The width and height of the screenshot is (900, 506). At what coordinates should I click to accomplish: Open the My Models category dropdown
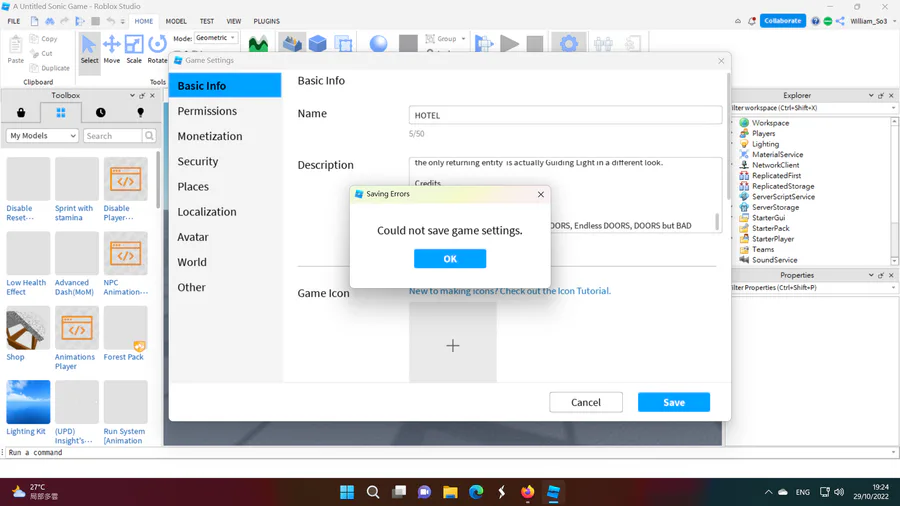42,136
